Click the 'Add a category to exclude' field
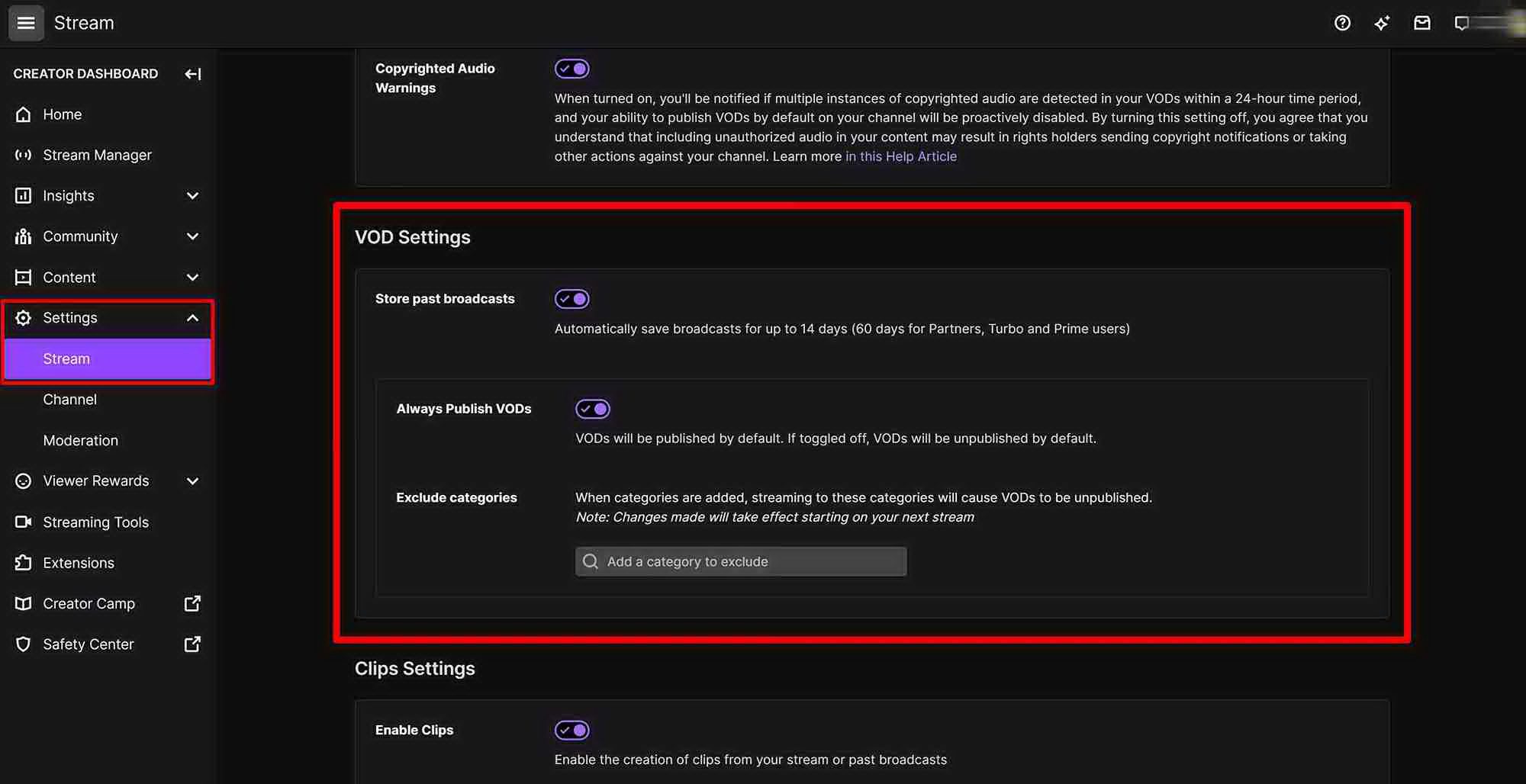The height and width of the screenshot is (784, 1526). (x=741, y=561)
